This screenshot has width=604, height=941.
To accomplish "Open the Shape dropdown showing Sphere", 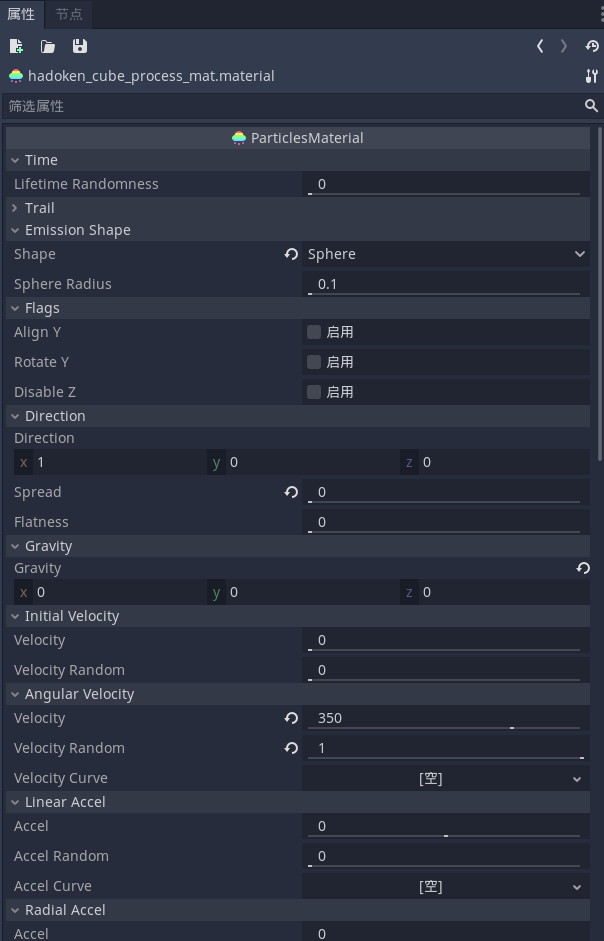I will (445, 254).
